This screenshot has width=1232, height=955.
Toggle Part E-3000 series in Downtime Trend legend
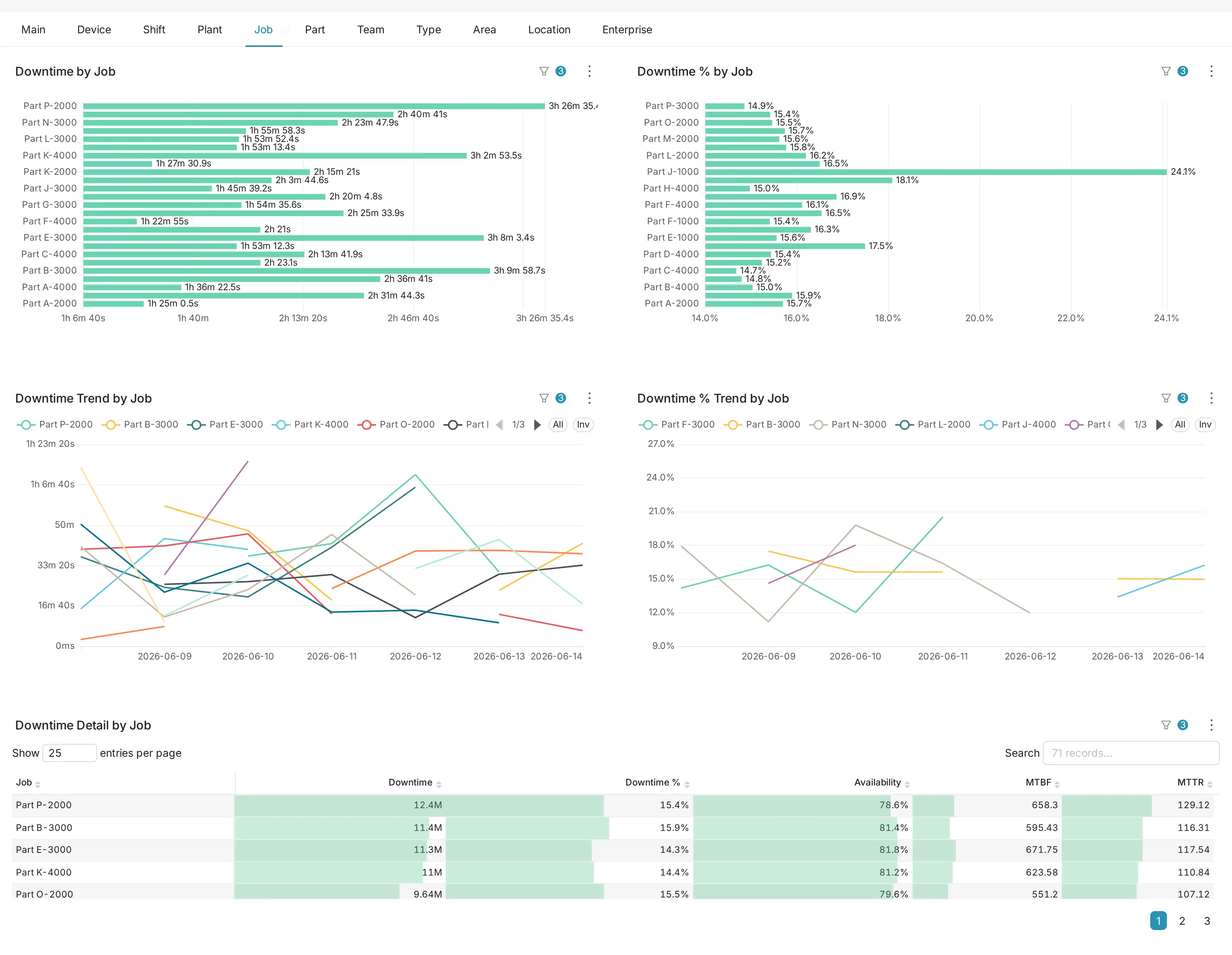click(225, 425)
